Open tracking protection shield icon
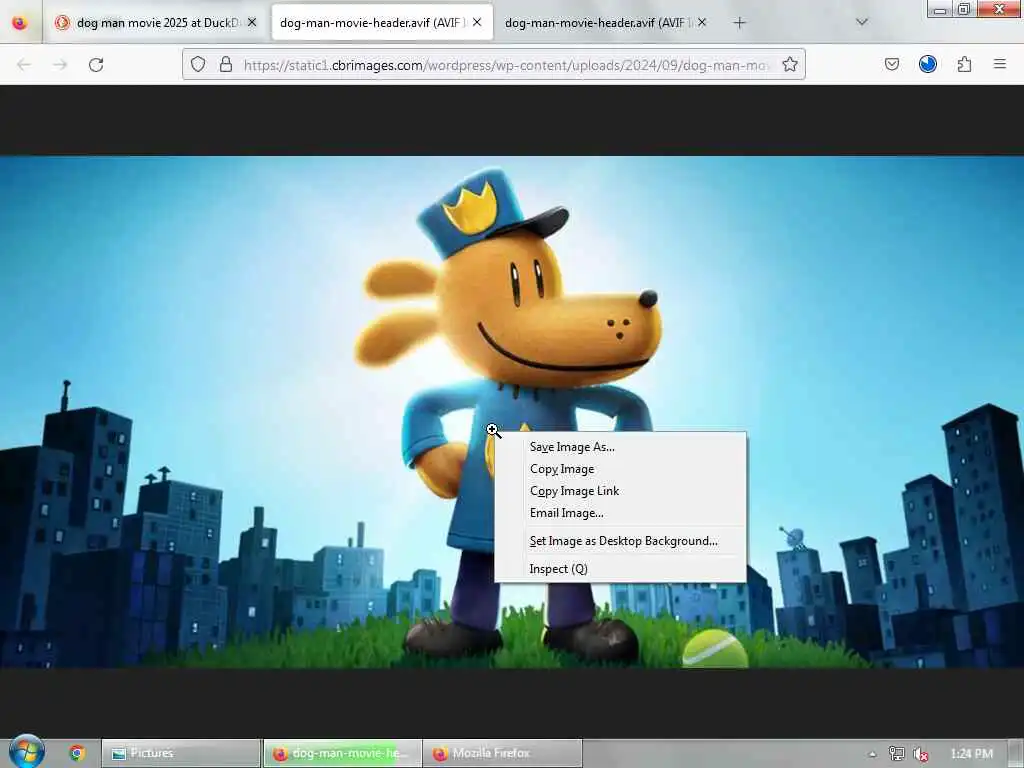The width and height of the screenshot is (1024, 768). [x=198, y=64]
